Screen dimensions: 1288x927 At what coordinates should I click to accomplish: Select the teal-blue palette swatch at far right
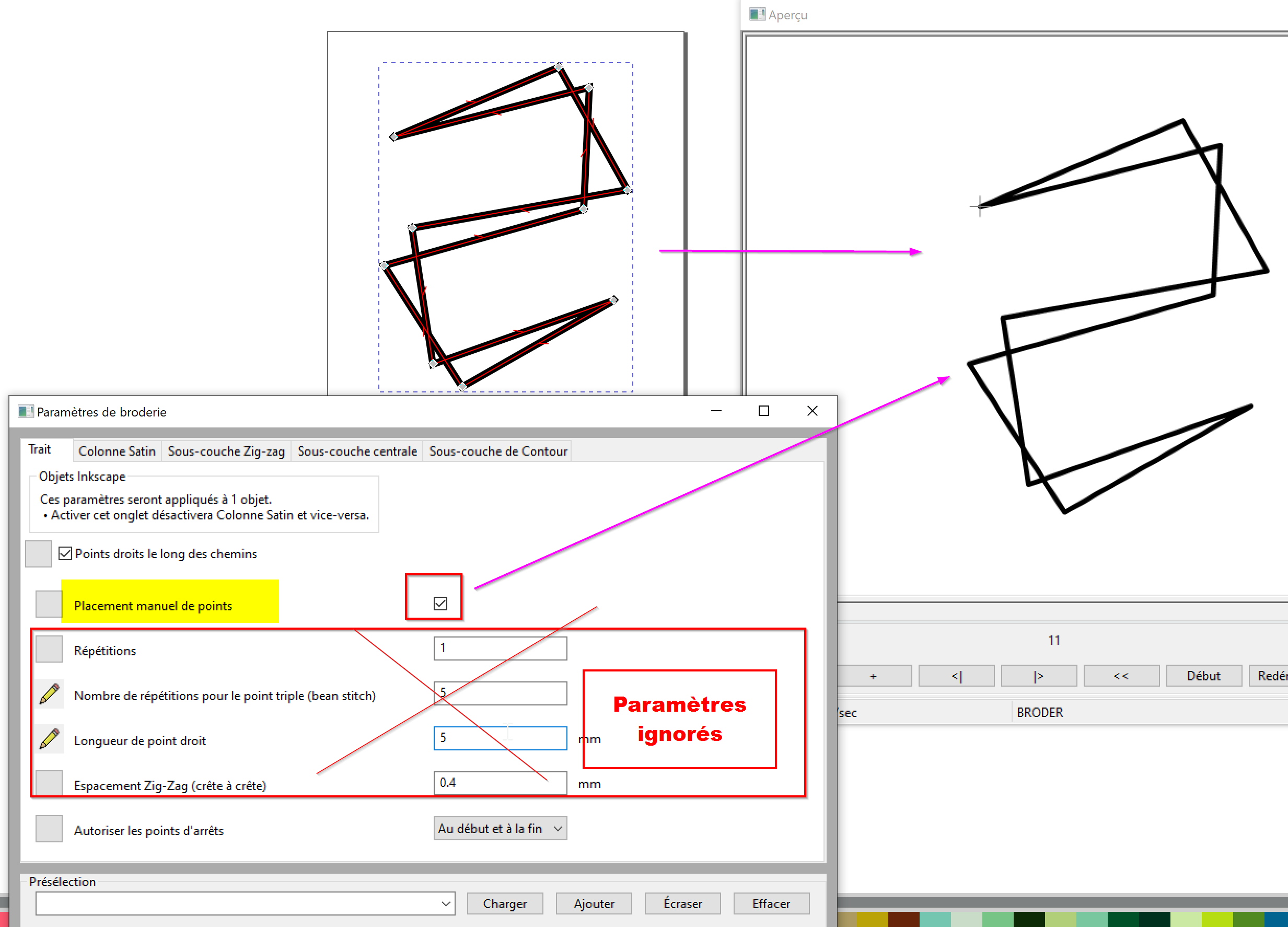(1275, 919)
